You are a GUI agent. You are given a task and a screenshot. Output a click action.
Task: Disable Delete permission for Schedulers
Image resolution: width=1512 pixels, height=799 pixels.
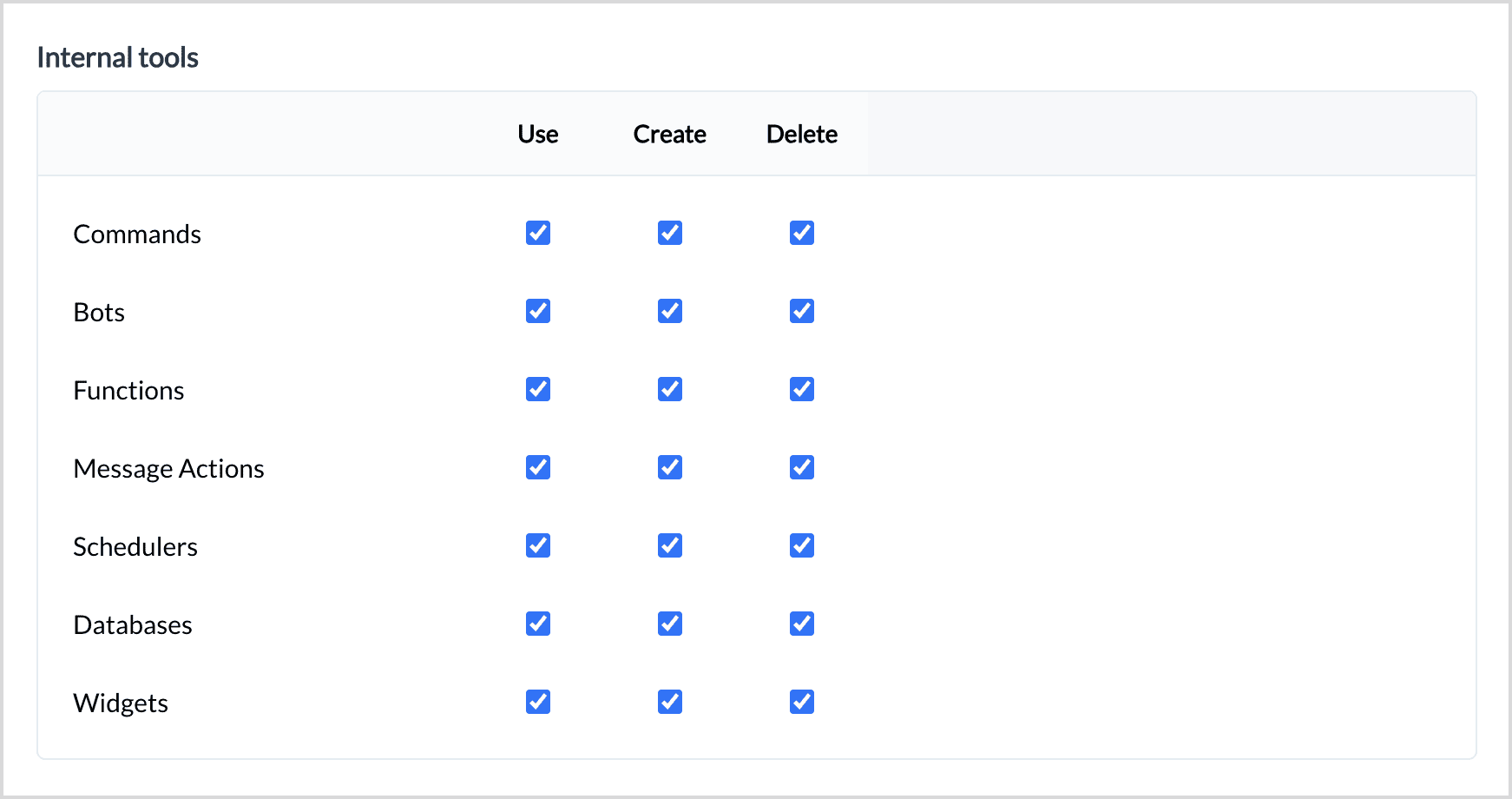[x=802, y=545]
